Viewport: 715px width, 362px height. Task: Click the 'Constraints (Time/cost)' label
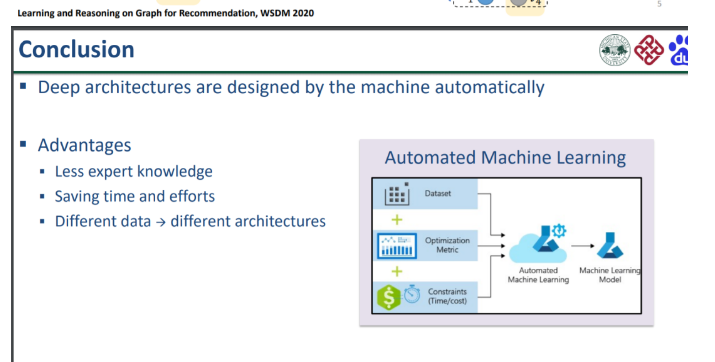(x=447, y=296)
